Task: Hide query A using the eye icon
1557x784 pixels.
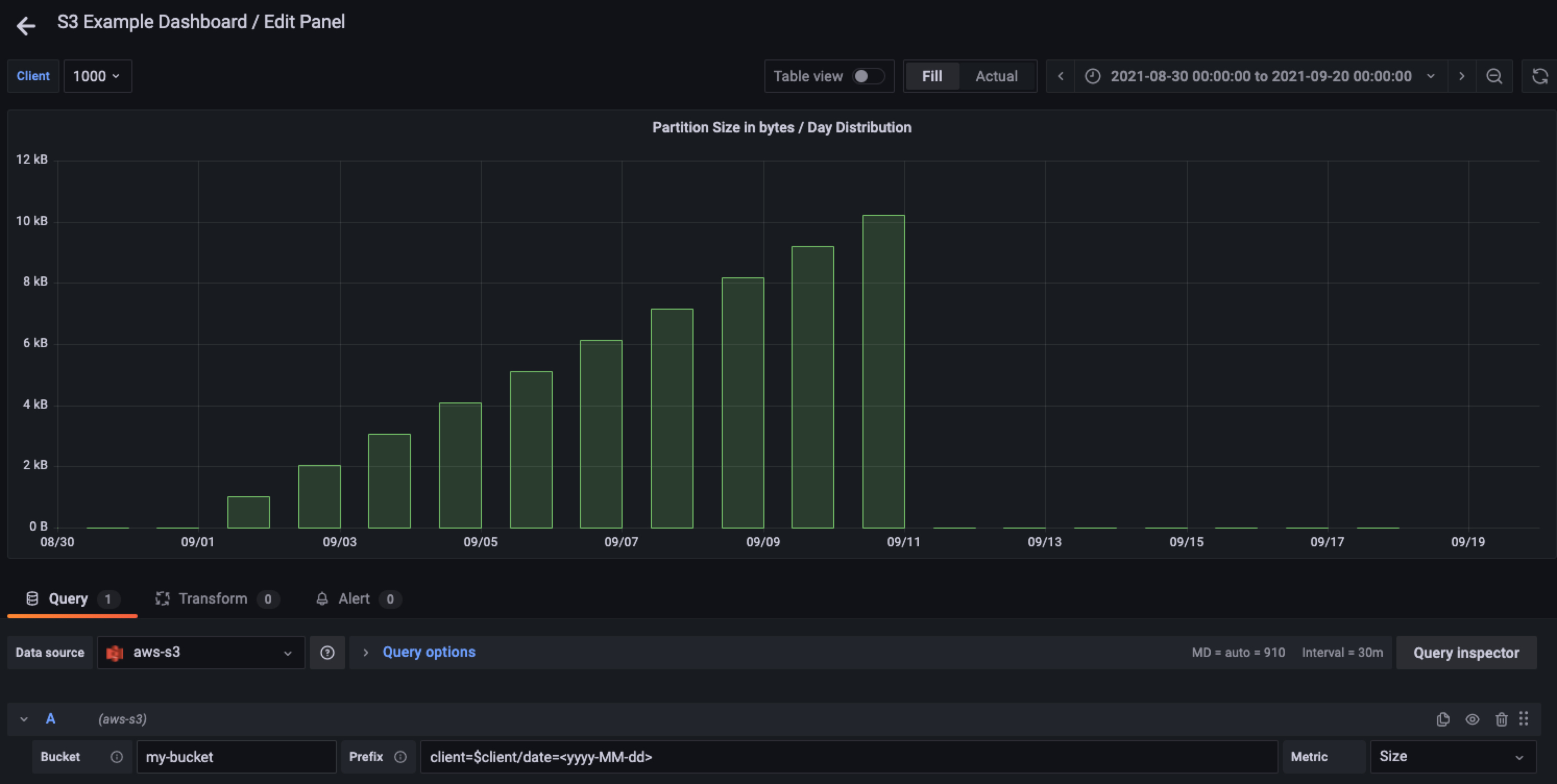Action: coord(1473,719)
